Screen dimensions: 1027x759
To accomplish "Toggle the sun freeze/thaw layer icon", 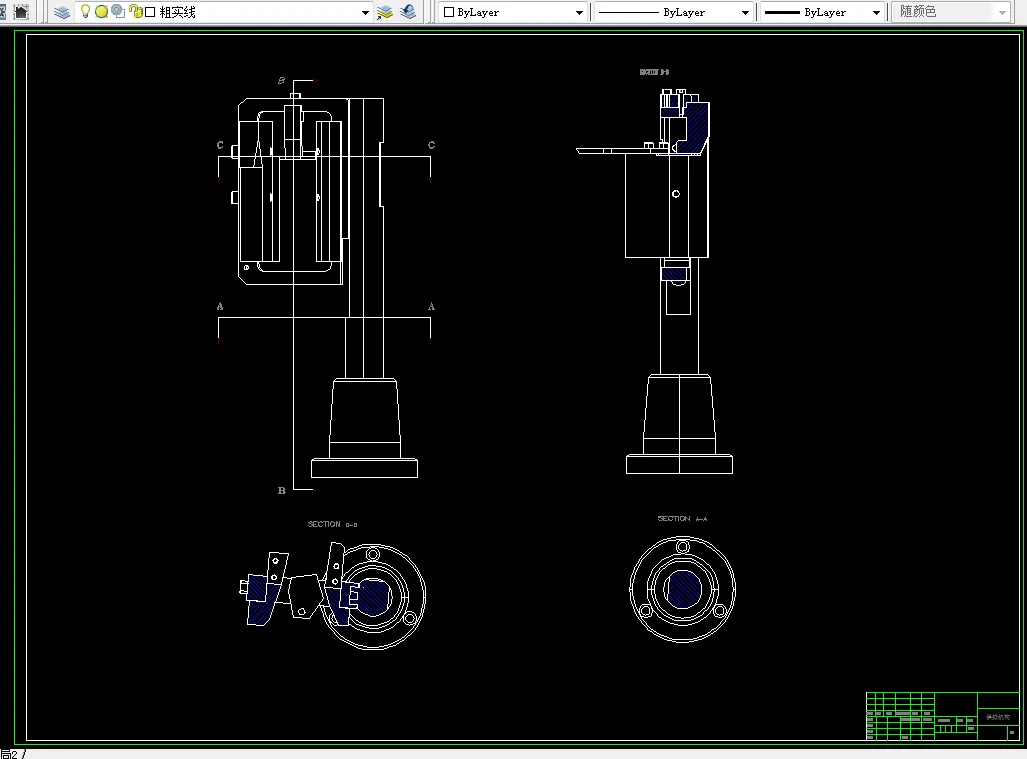I will click(102, 12).
